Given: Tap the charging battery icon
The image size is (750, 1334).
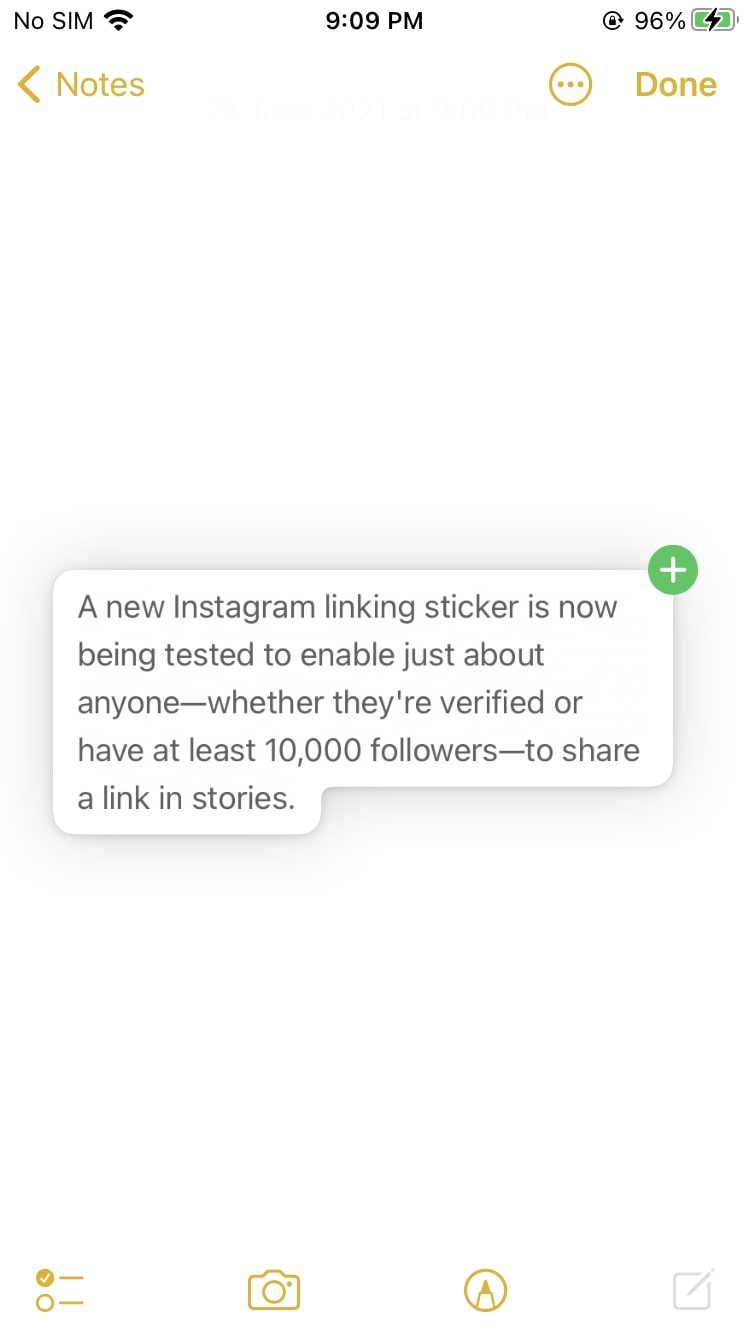Looking at the screenshot, I should pyautogui.click(x=713, y=20).
